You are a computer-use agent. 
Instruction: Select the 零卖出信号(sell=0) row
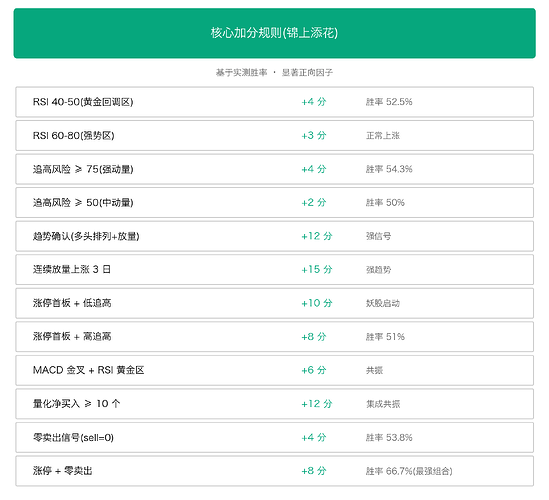(x=274, y=437)
